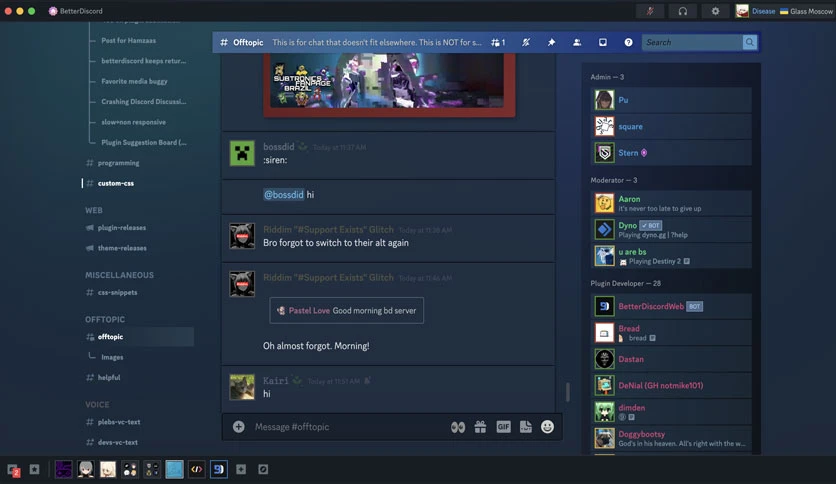Open the emoji picker smiley icon
836x484 pixels.
[548, 427]
